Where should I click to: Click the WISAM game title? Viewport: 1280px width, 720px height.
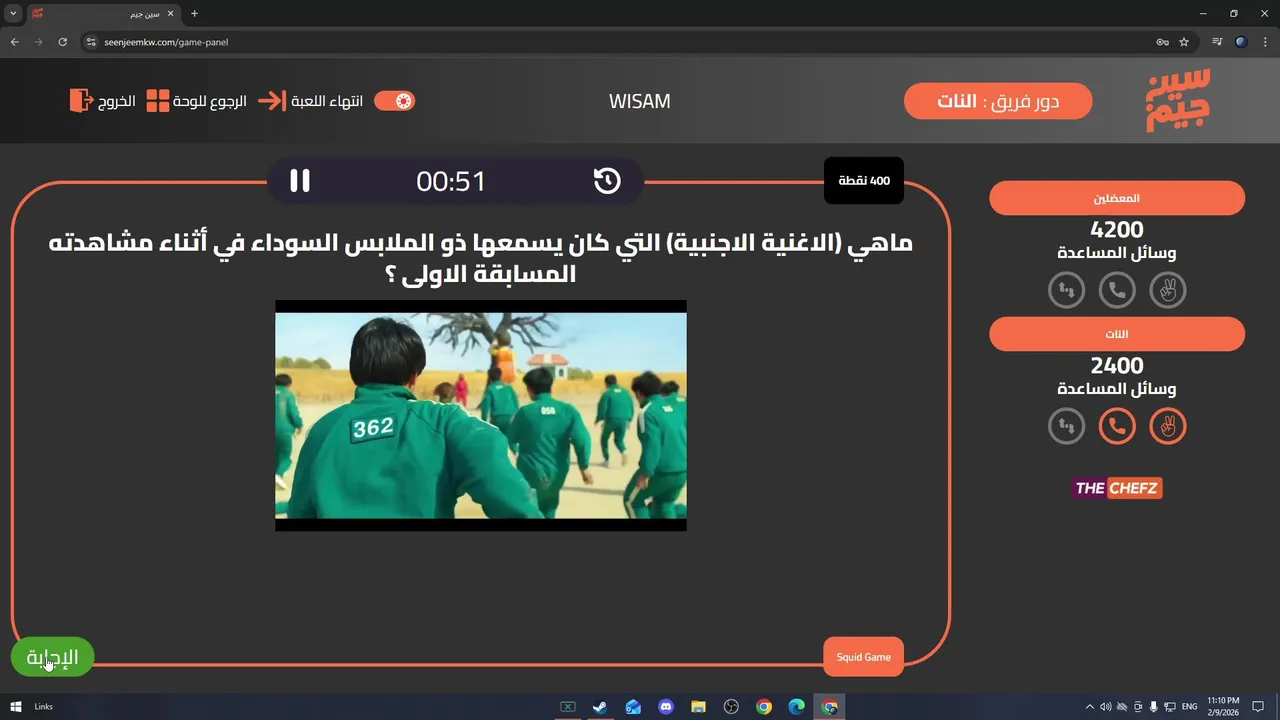pyautogui.click(x=639, y=101)
